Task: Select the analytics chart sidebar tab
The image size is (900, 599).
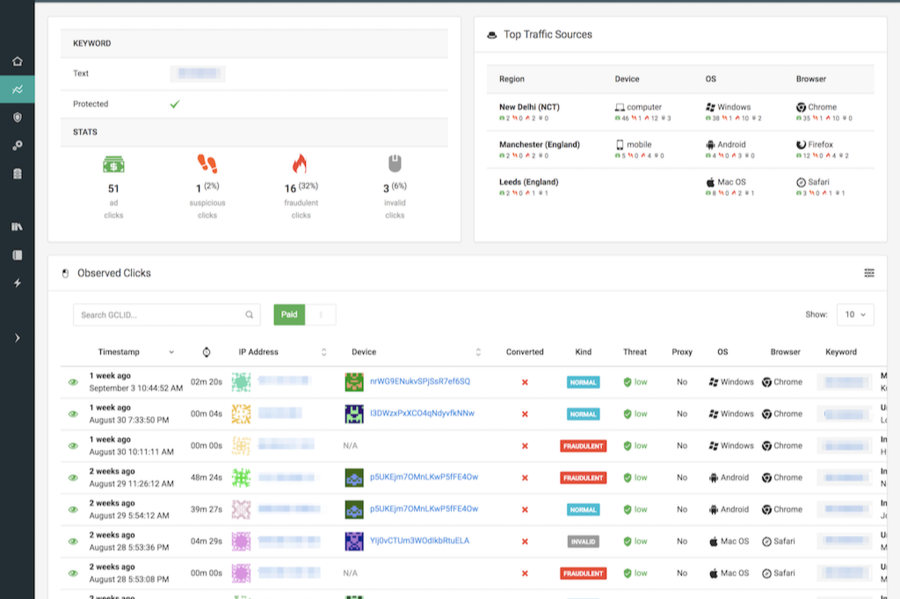Action: (x=17, y=89)
